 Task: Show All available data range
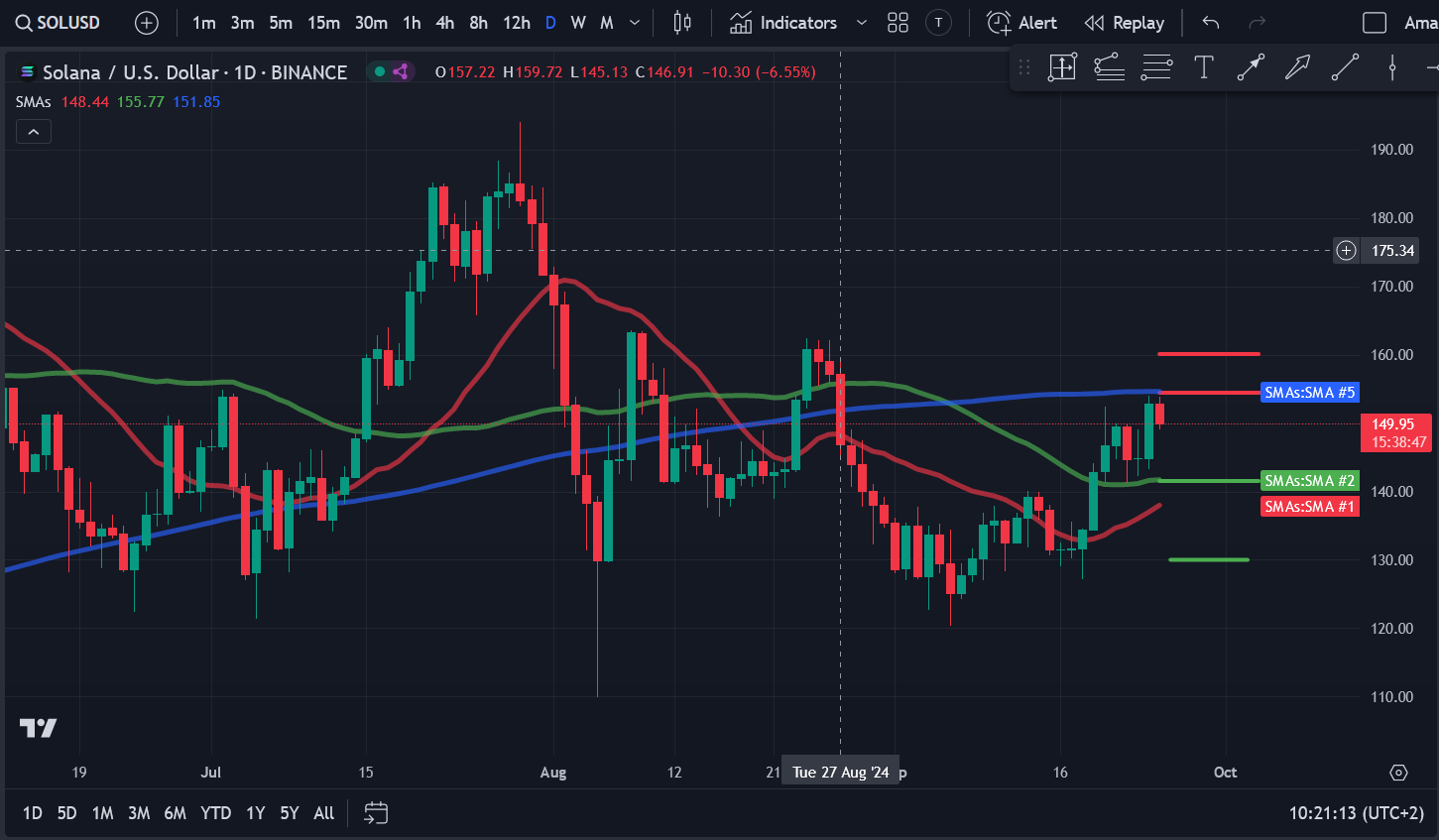(324, 813)
